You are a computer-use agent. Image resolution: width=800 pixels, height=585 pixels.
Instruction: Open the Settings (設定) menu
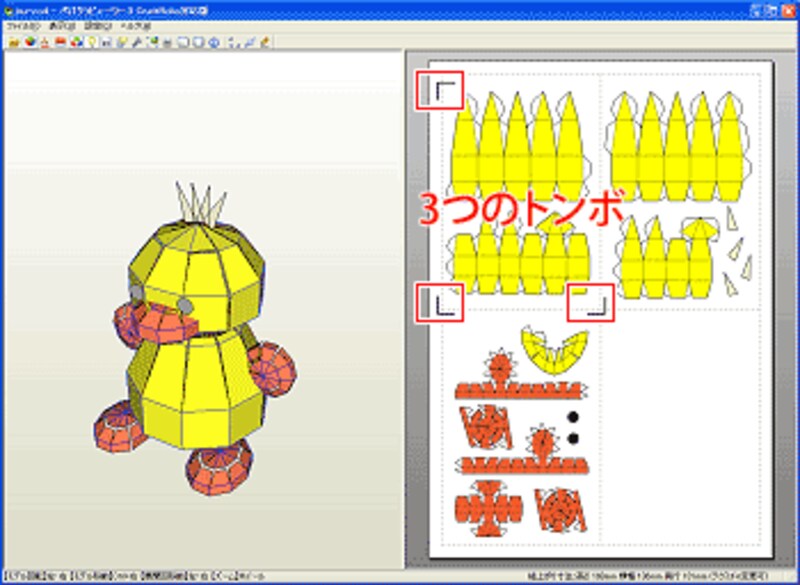(98, 26)
